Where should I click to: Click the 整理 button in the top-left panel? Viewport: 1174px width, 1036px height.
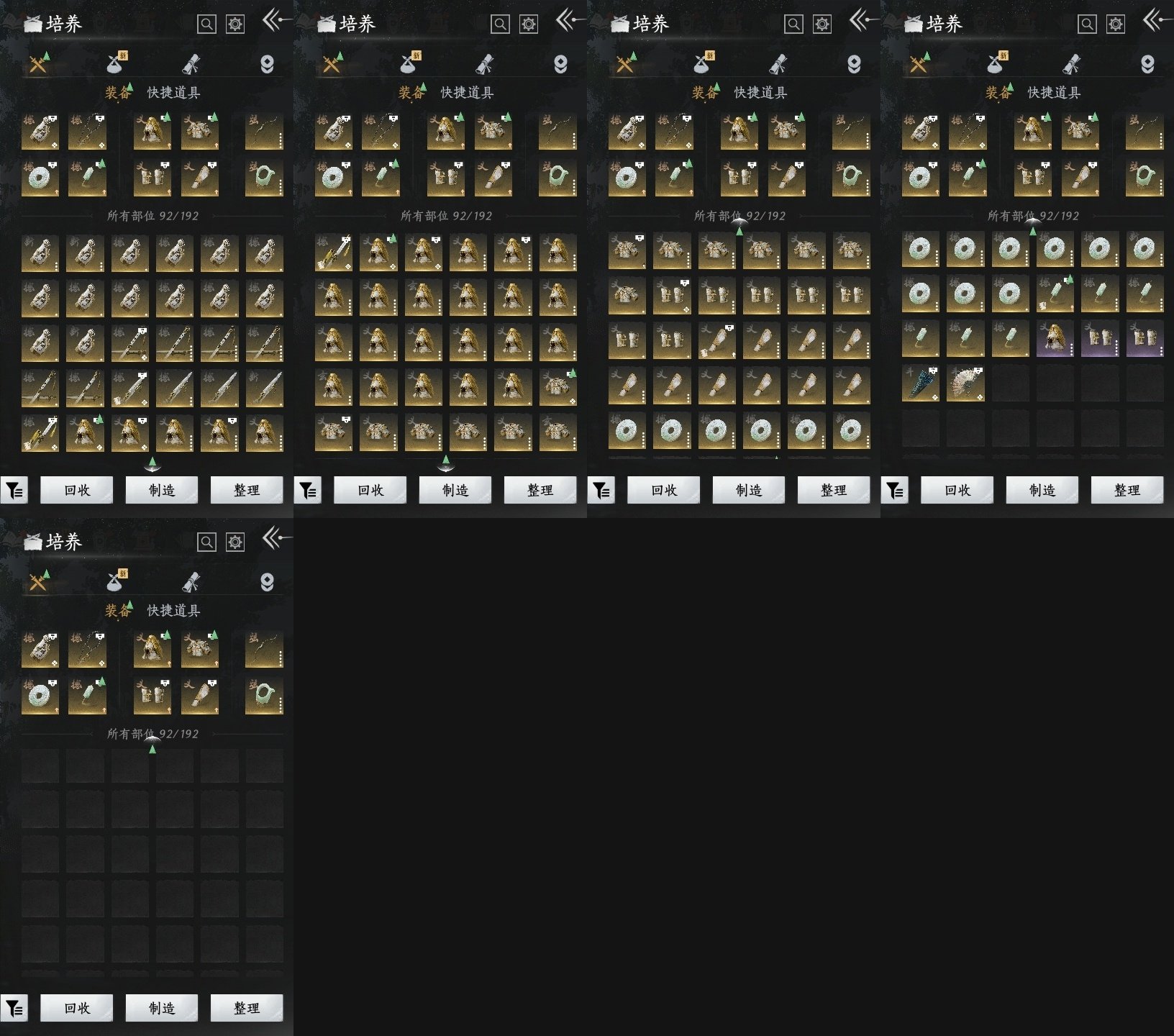pos(247,490)
